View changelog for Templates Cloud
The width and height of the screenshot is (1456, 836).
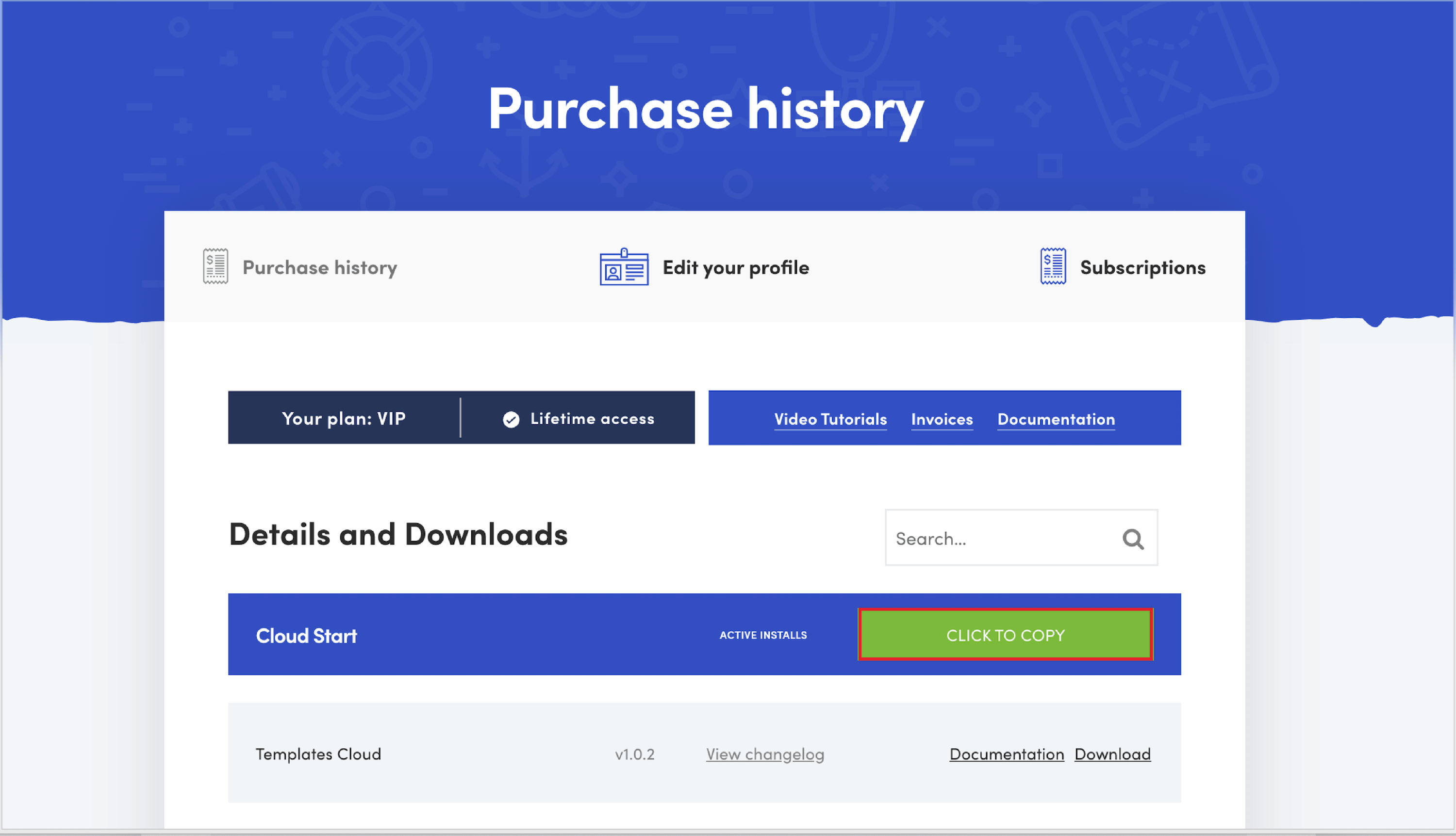tap(764, 754)
